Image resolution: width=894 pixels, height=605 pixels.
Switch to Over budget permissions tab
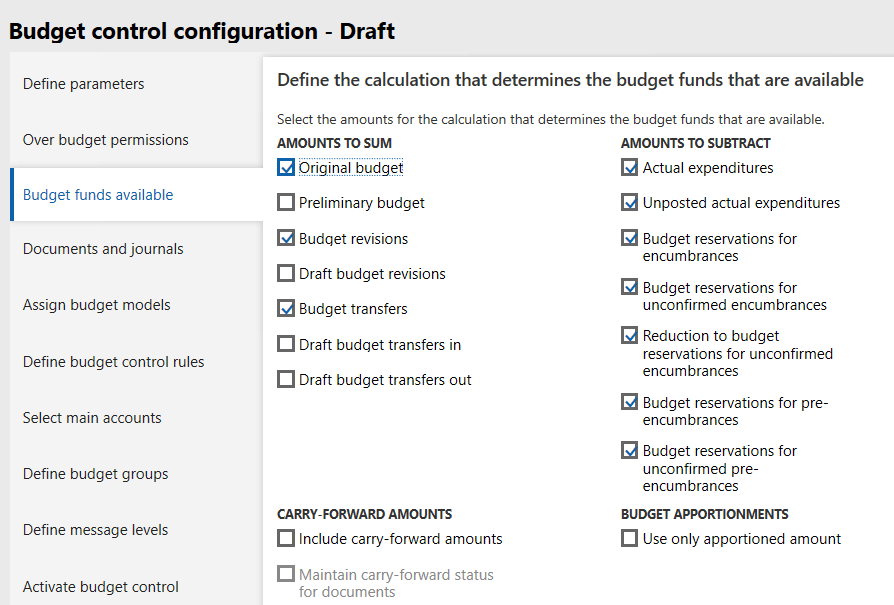pyautogui.click(x=106, y=140)
